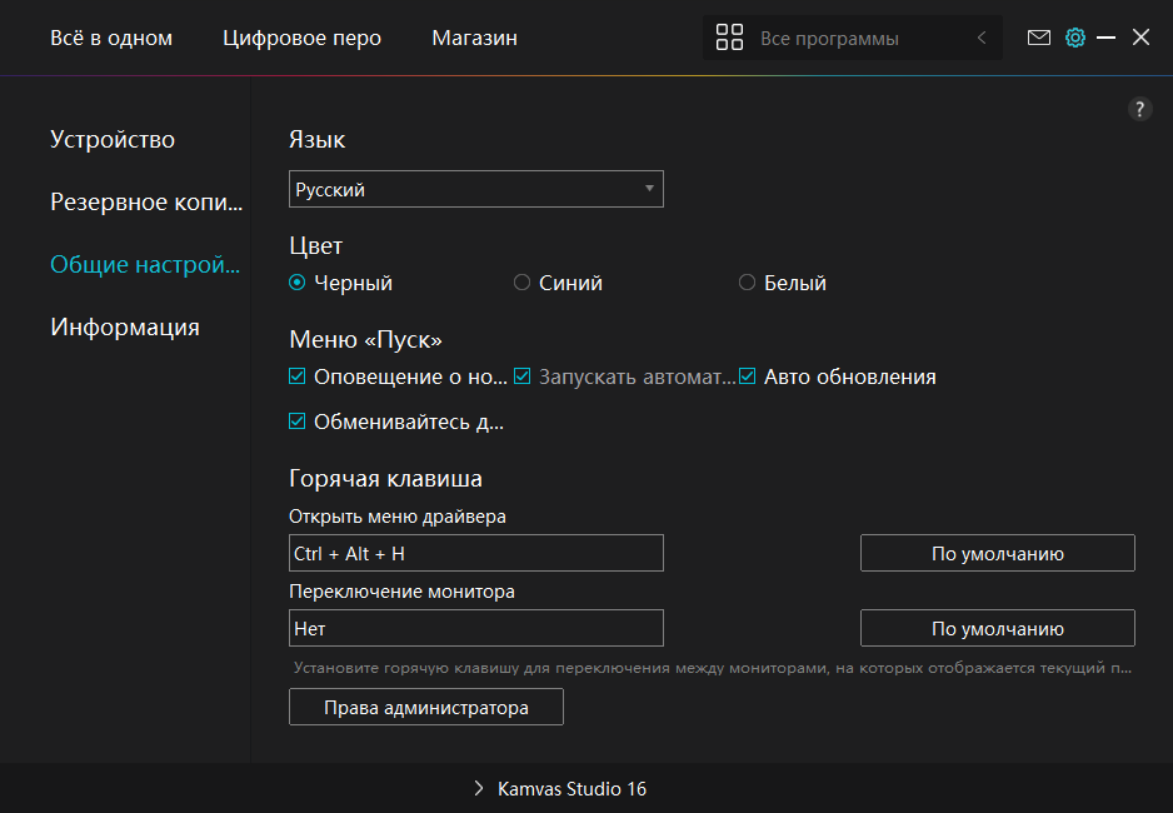Open the help question mark icon
The width and height of the screenshot is (1173, 813).
click(x=1140, y=110)
